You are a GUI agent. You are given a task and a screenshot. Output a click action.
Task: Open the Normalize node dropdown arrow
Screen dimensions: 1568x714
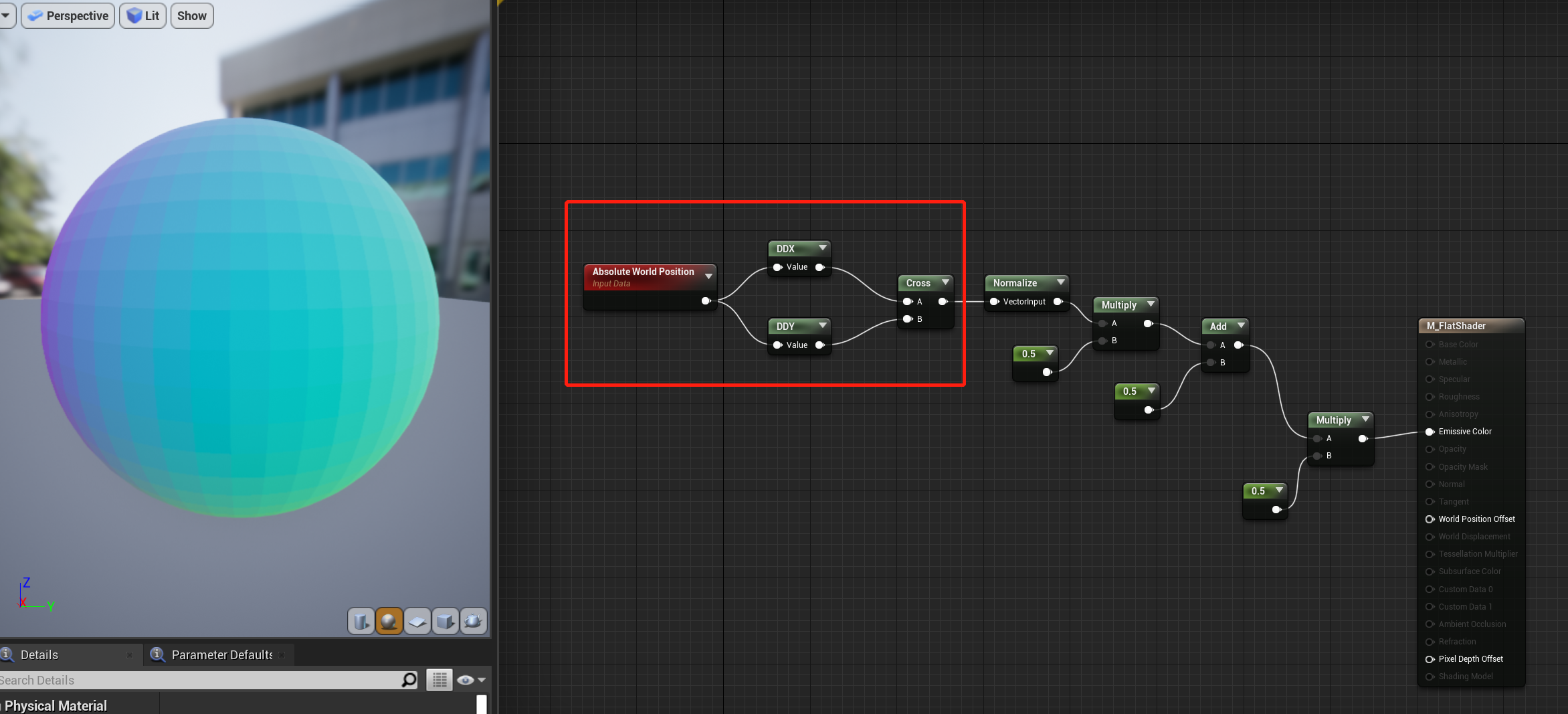(1061, 282)
